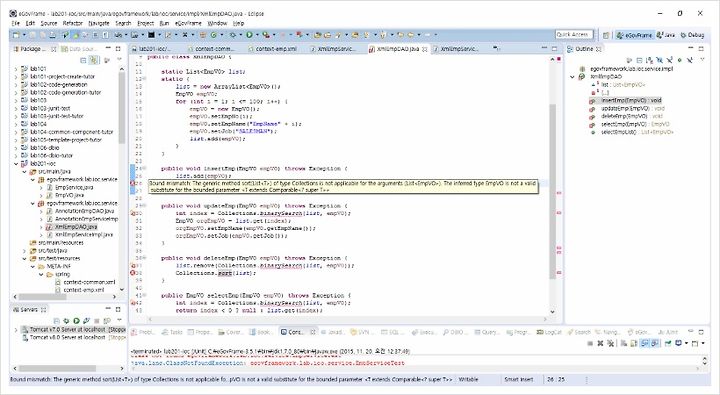The image size is (720, 395).
Task: Minimize the editor area
Action: 544,48
